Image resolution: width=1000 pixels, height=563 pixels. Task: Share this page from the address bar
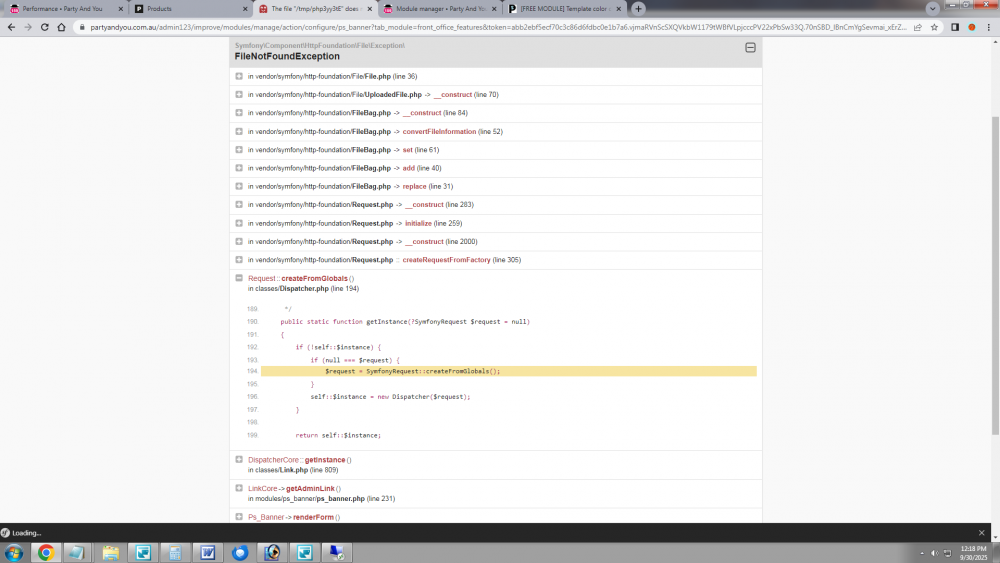coord(918,27)
